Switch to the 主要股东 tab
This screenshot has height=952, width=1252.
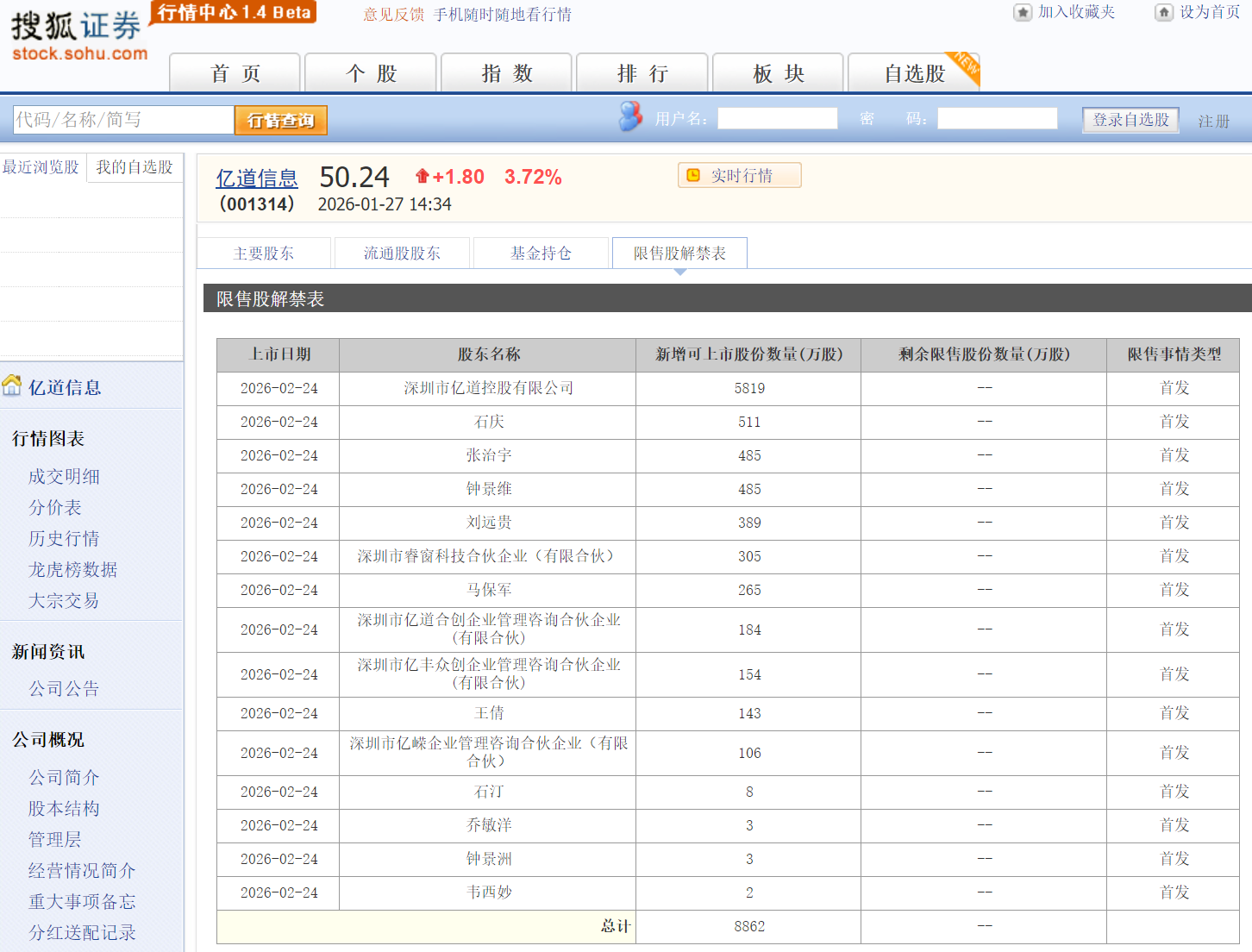click(x=264, y=254)
